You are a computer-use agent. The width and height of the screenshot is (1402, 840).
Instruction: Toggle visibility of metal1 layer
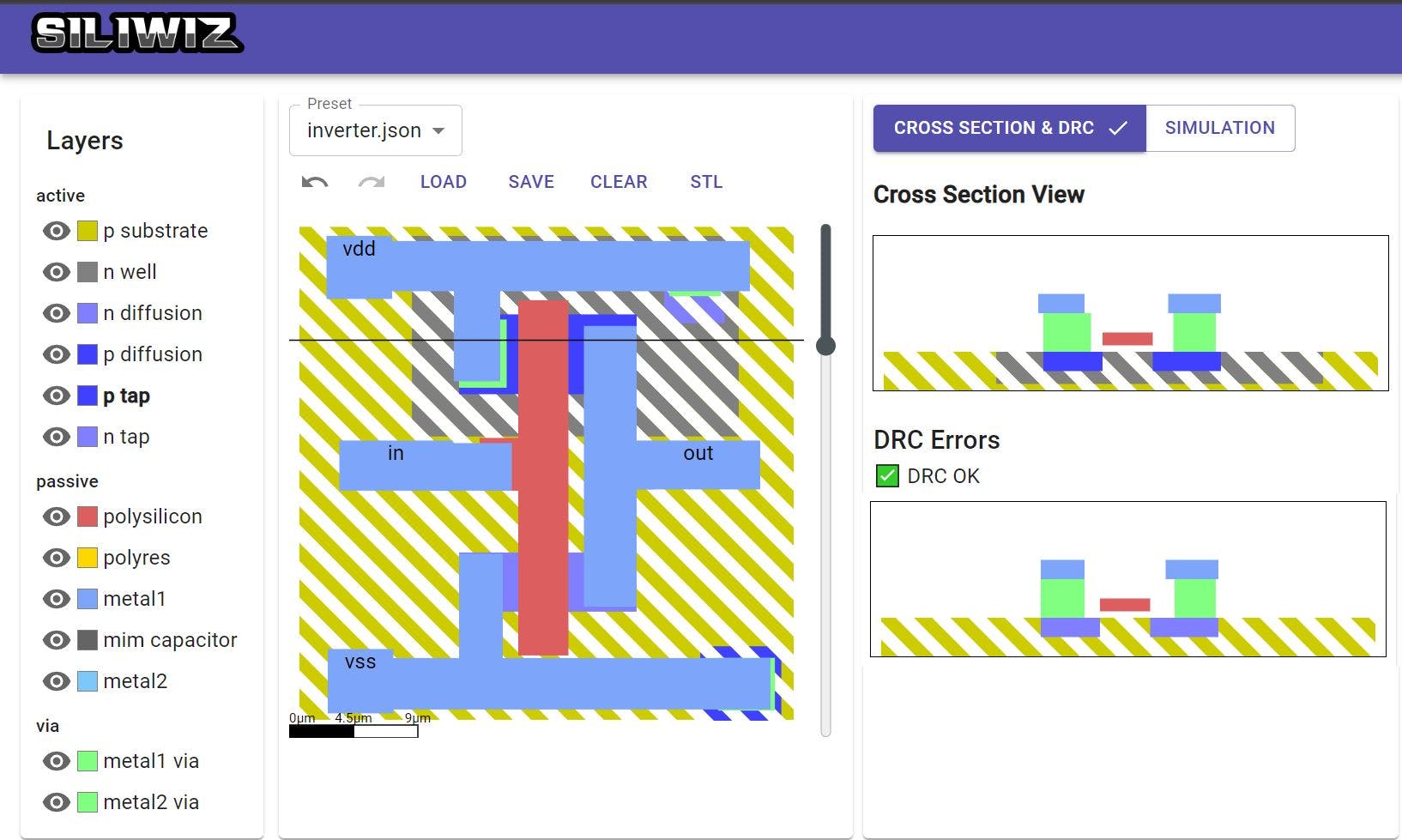point(55,598)
